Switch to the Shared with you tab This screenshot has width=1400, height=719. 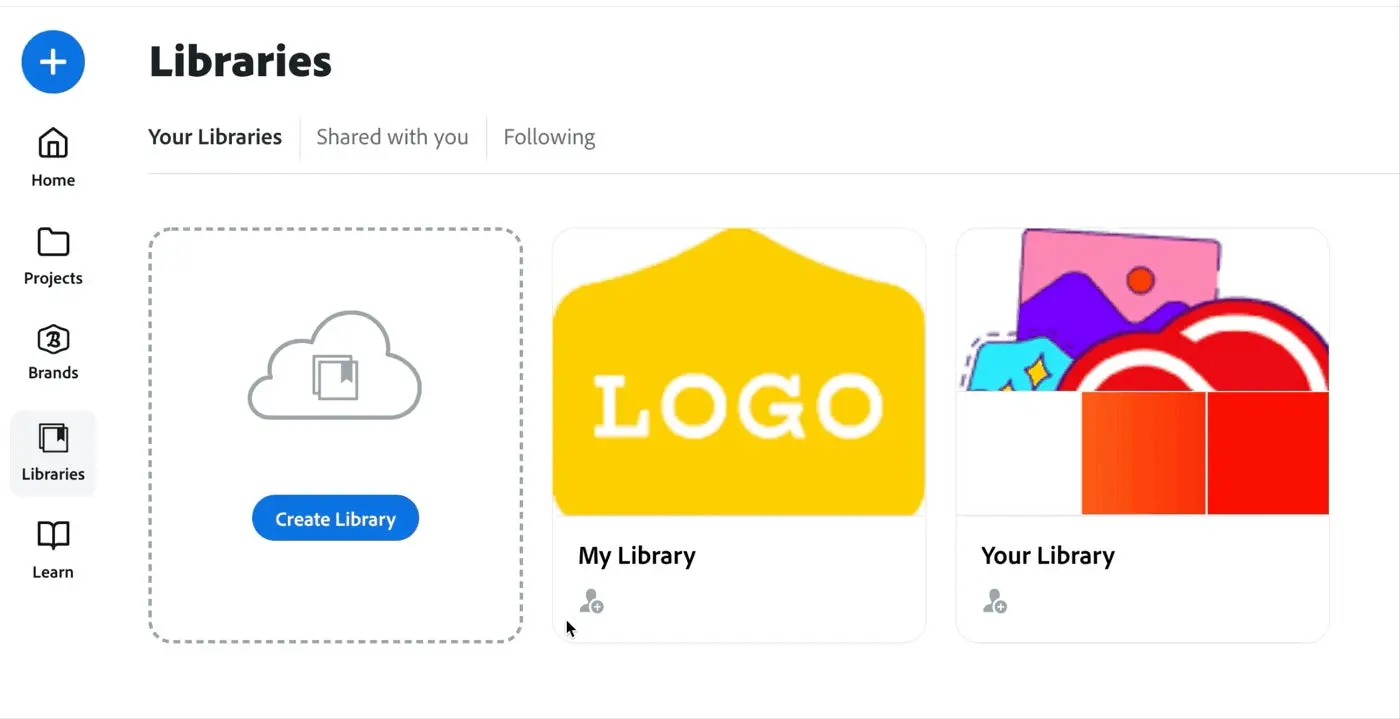[x=392, y=136]
